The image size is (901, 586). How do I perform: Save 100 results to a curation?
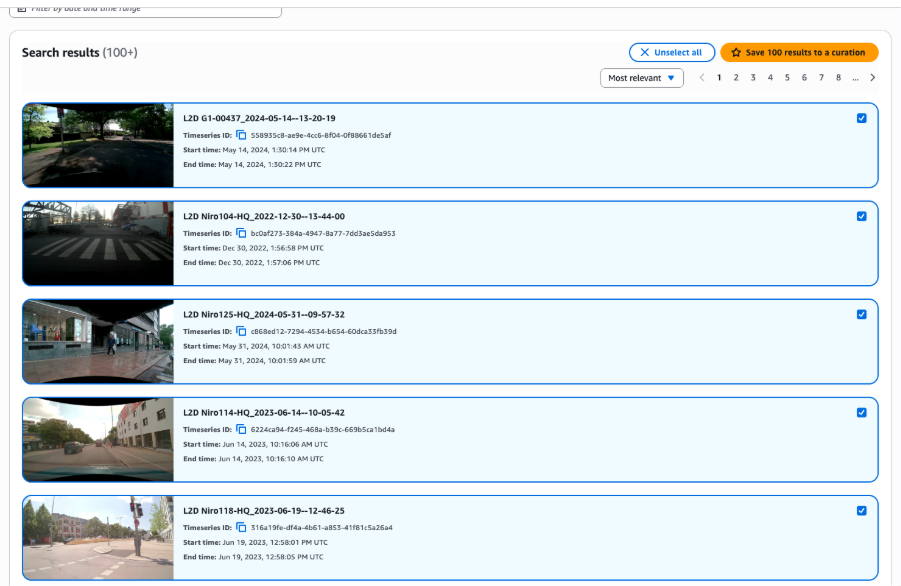[799, 52]
